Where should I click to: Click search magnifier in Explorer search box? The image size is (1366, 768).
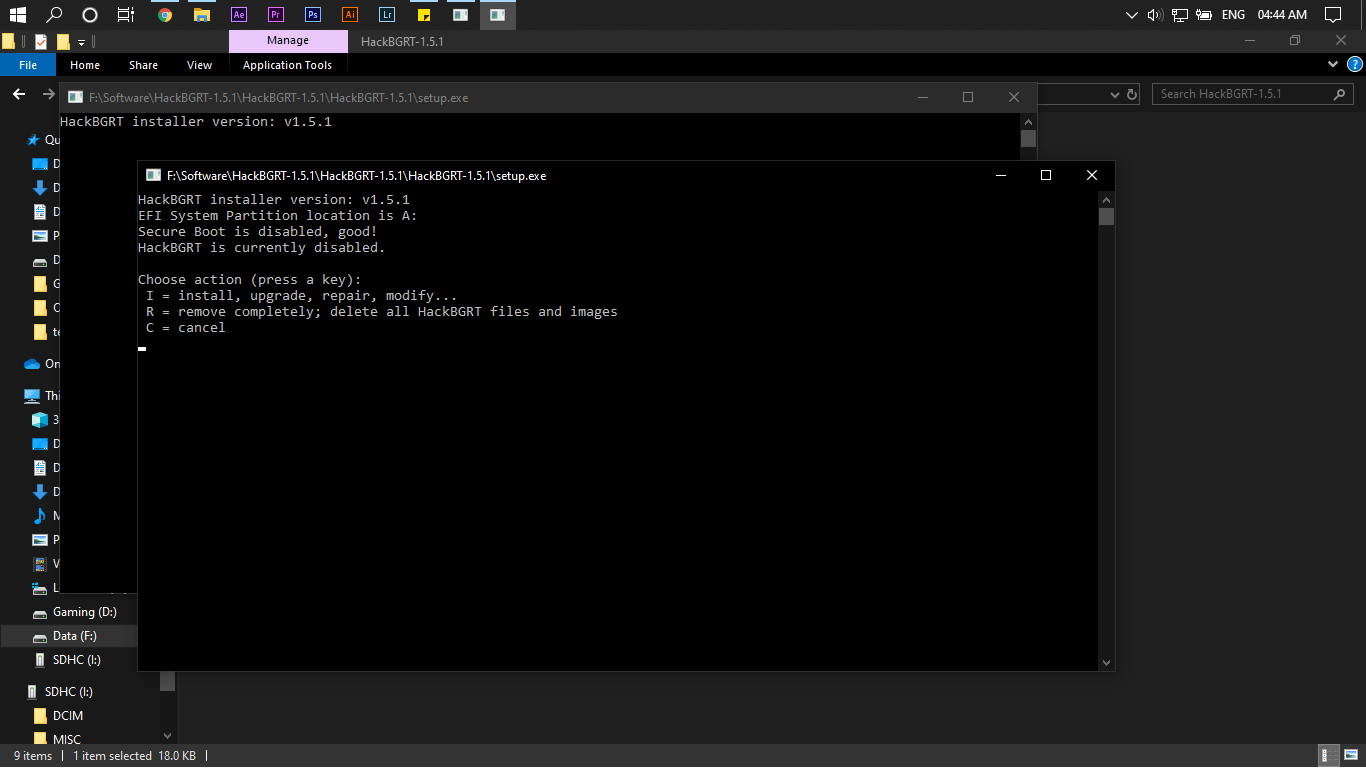pos(1340,94)
